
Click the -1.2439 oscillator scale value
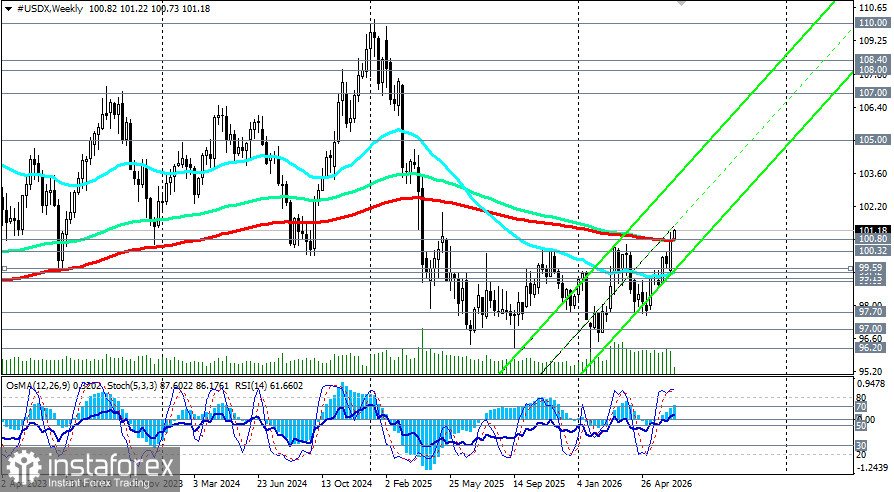pos(872,467)
